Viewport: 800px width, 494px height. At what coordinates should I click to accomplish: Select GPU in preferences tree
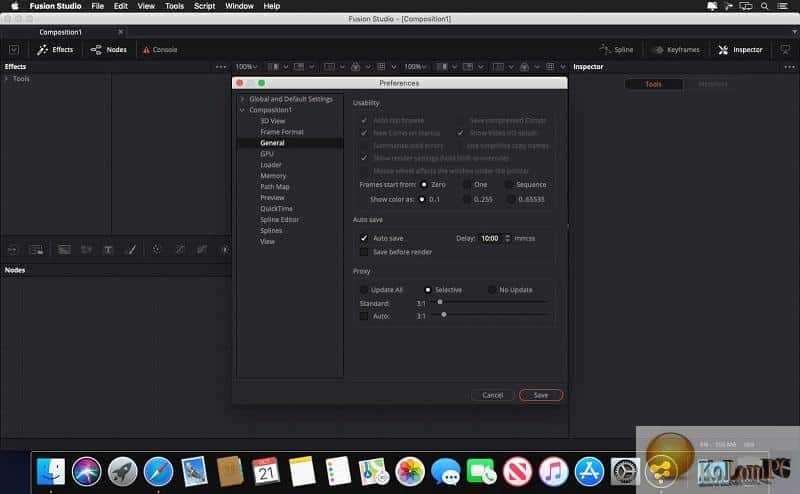(x=267, y=154)
